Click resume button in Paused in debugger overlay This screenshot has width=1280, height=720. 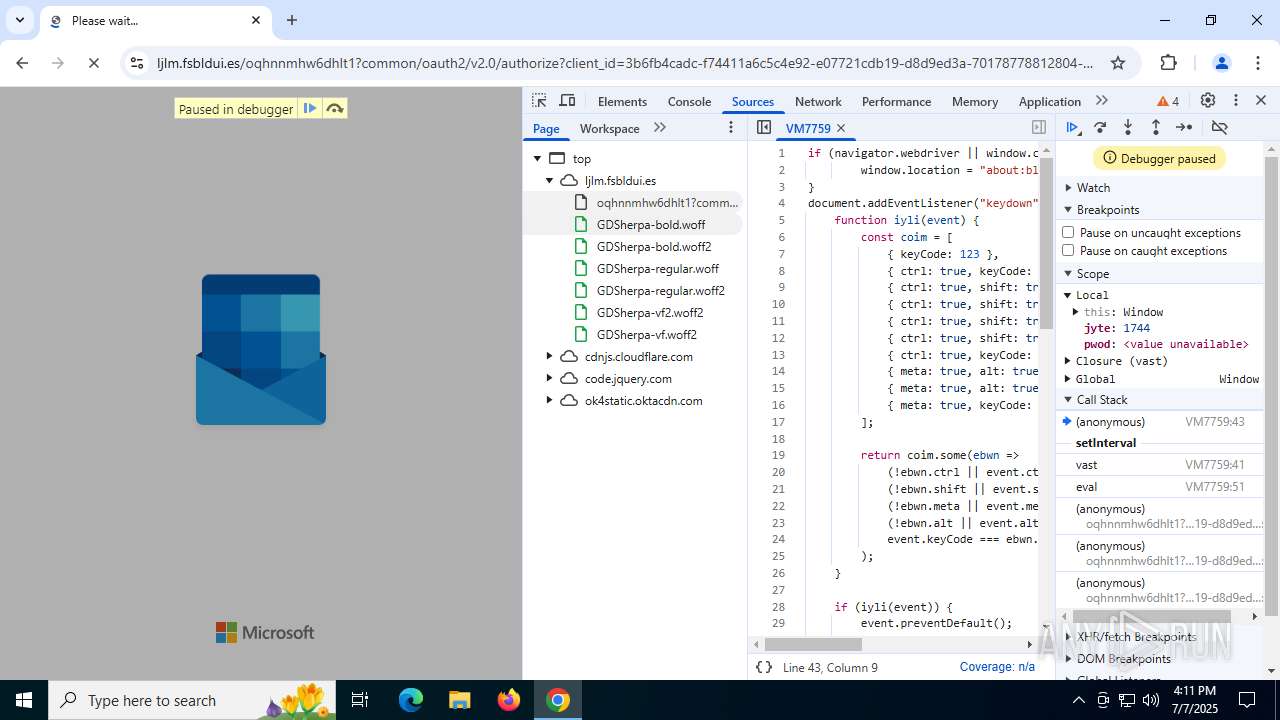click(x=310, y=108)
